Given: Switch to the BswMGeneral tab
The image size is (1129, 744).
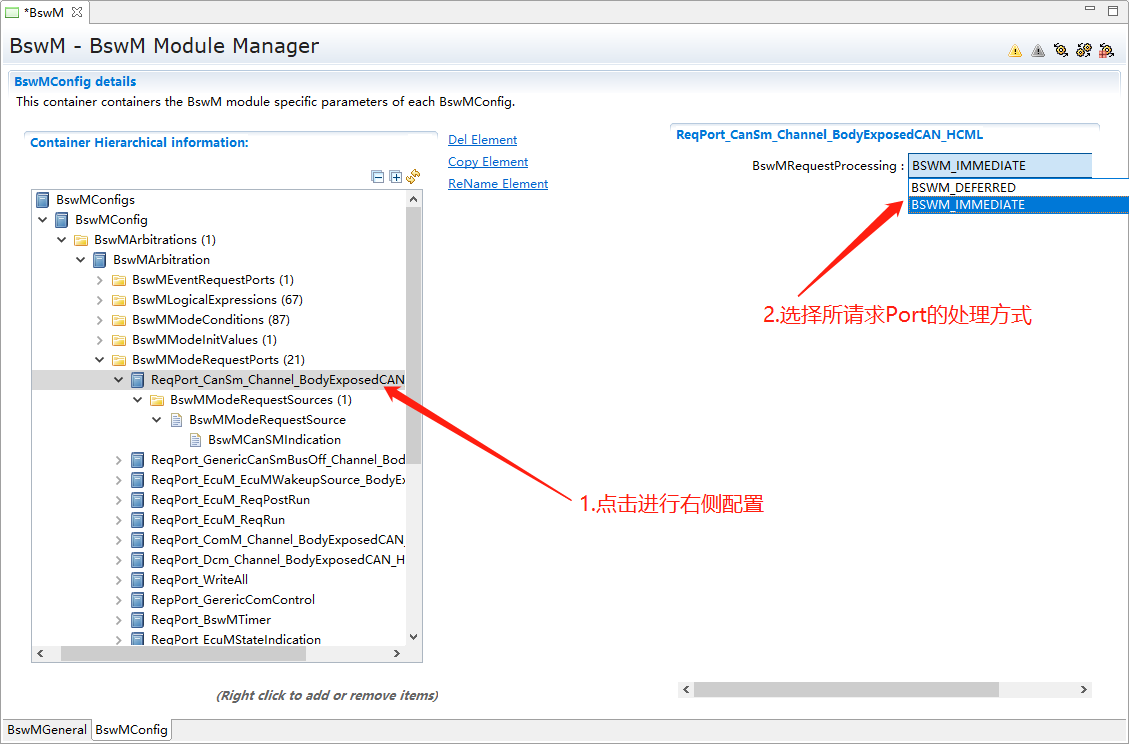Looking at the screenshot, I should point(47,730).
